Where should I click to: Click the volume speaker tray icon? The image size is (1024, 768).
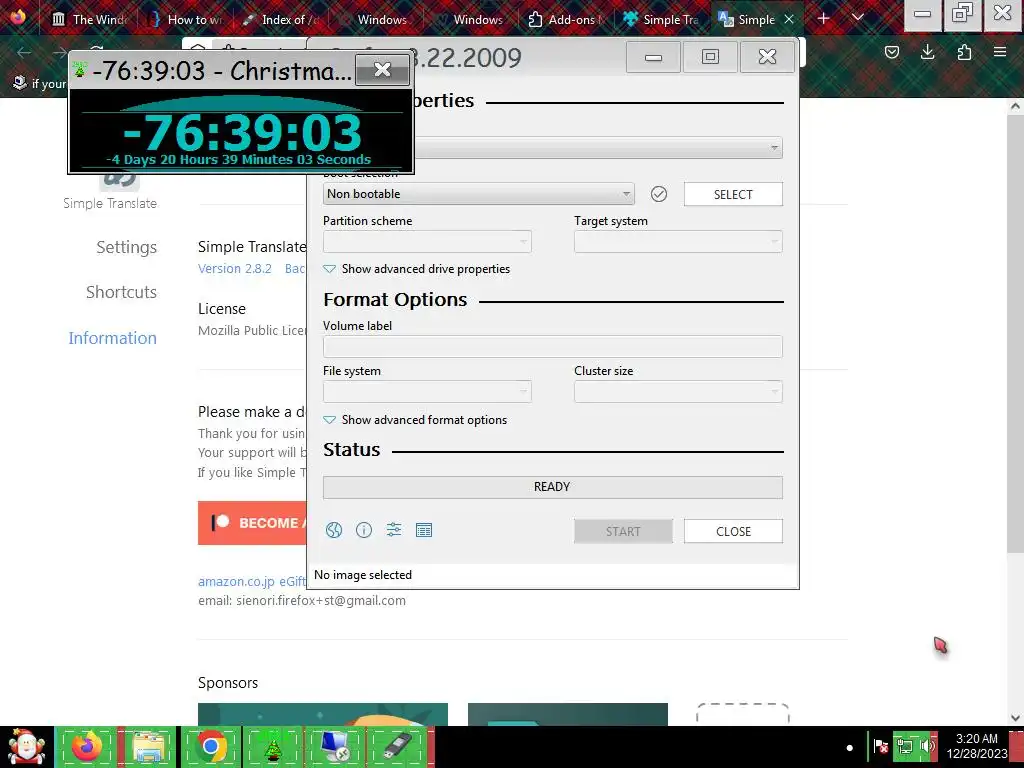coord(927,746)
